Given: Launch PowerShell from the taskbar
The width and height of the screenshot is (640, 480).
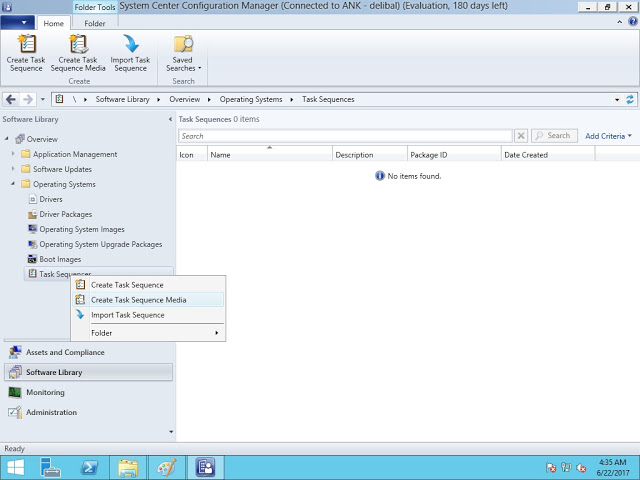Looking at the screenshot, I should [x=89, y=467].
